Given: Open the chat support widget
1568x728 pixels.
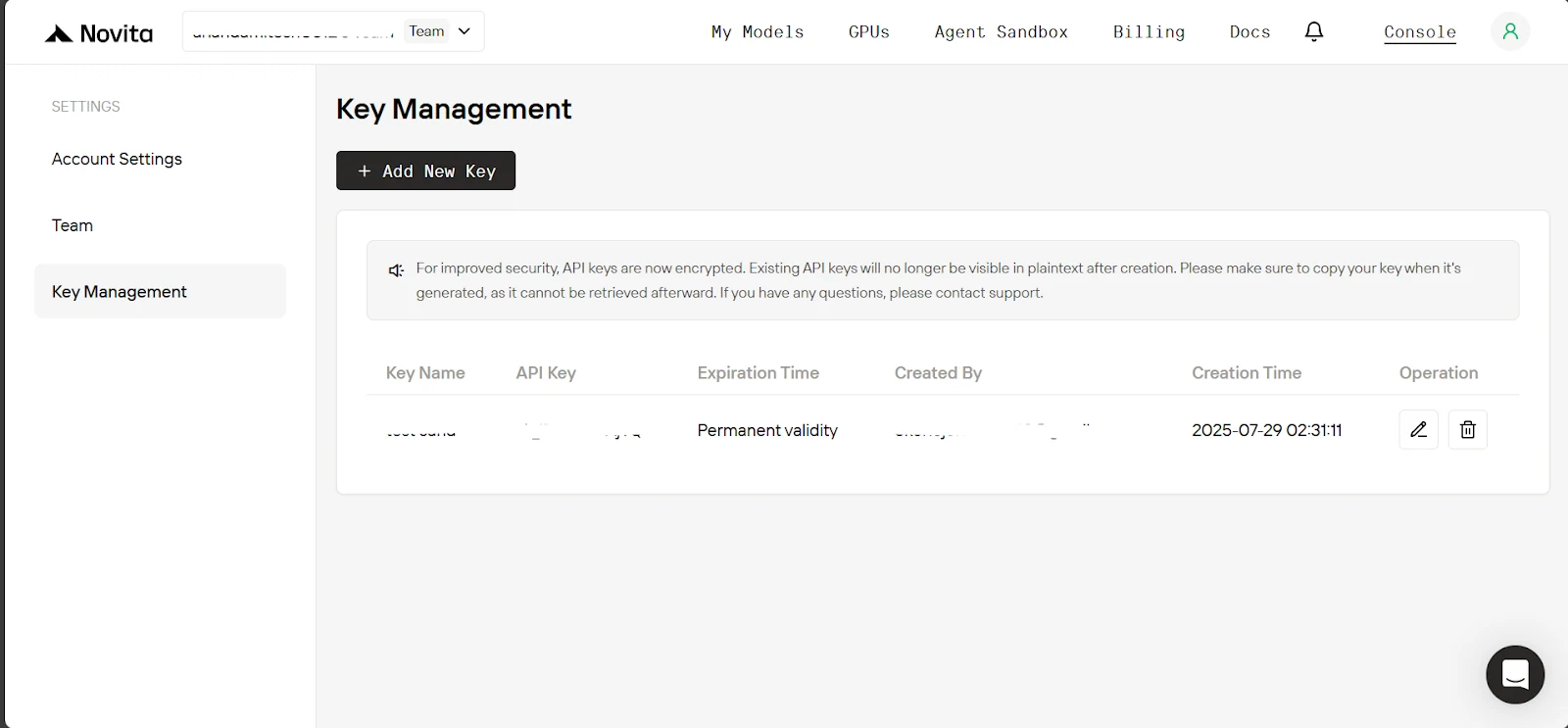Looking at the screenshot, I should point(1515,674).
